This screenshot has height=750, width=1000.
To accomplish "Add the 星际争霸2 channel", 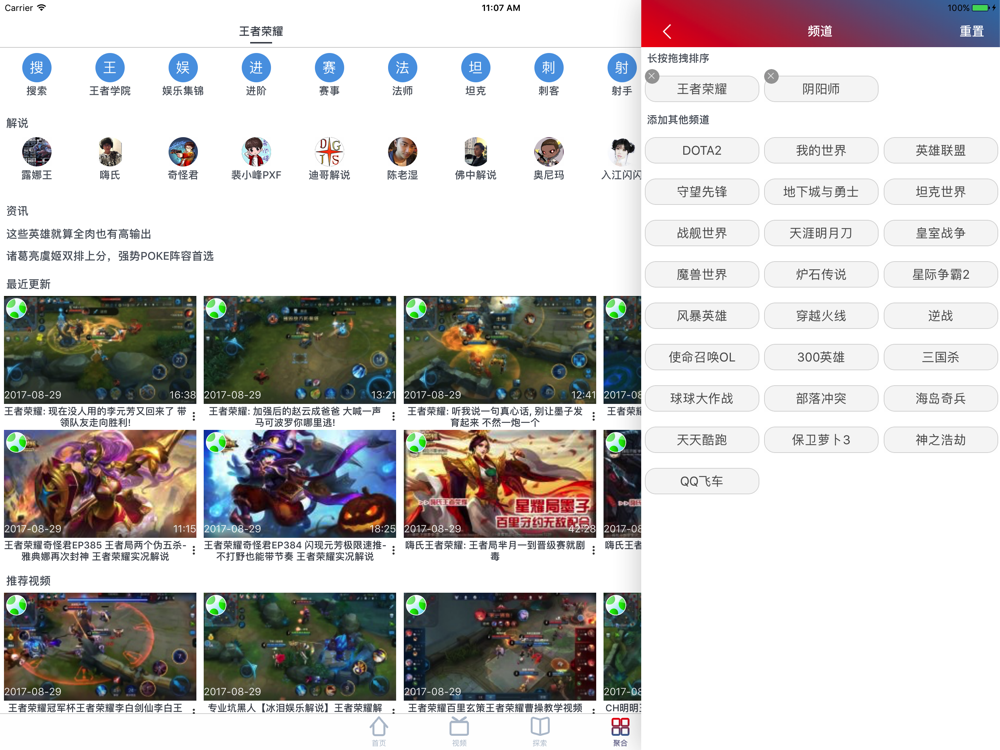I will tap(941, 275).
